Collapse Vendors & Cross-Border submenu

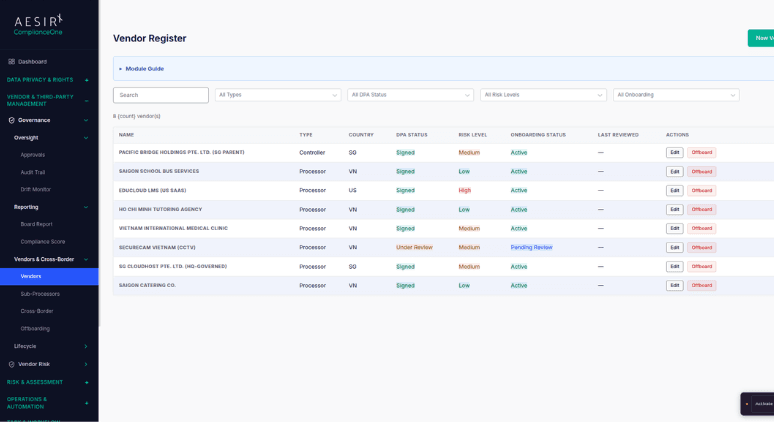pos(86,260)
